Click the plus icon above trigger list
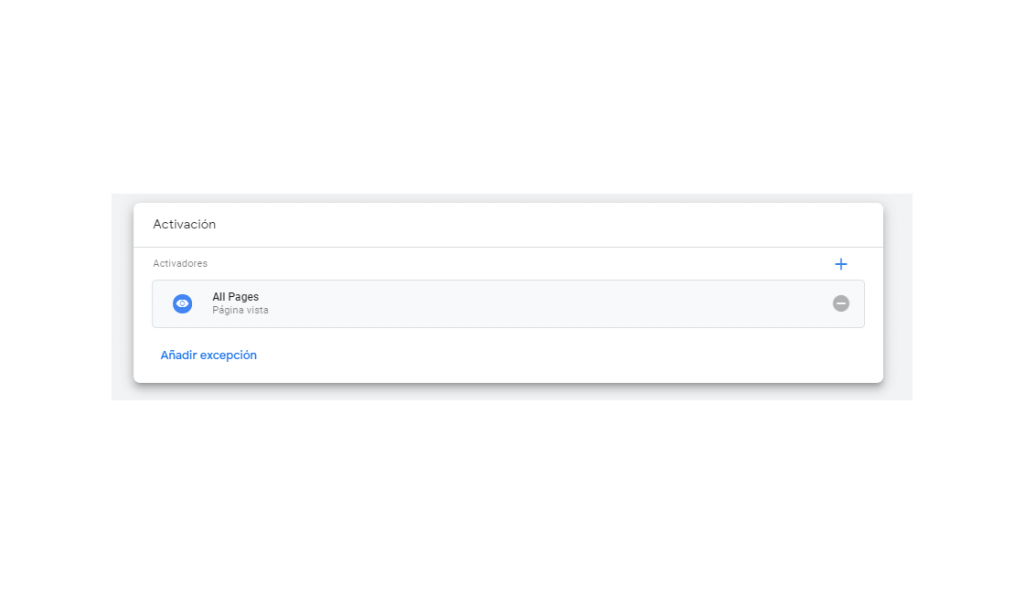The height and width of the screenshot is (594, 1024). [840, 264]
